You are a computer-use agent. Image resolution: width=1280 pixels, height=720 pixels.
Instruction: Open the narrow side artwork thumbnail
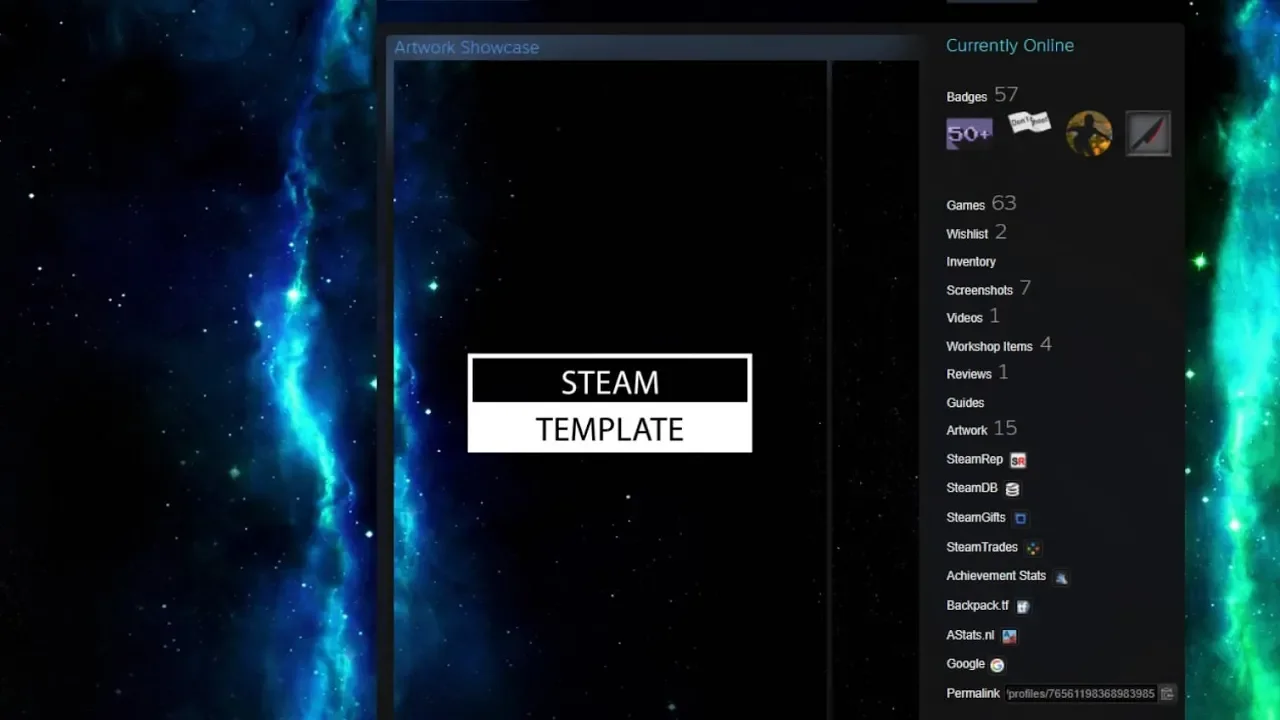(x=875, y=388)
